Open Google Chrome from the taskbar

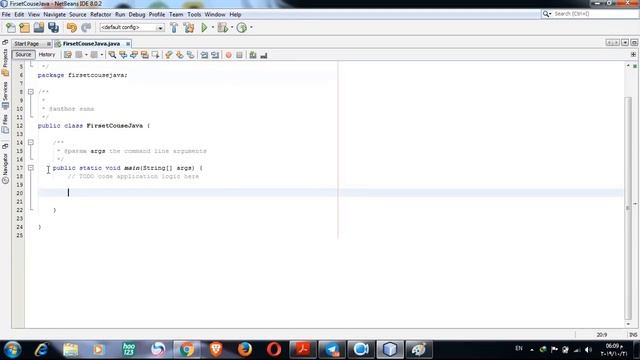[187, 349]
